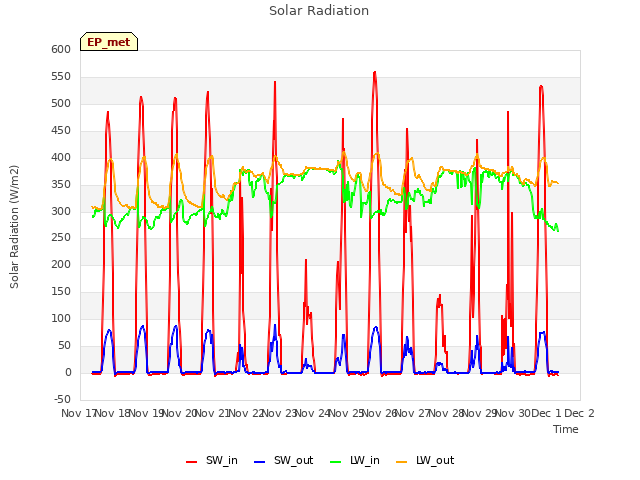Click the Solar Radiation (W/m2) y-axis title

pos(14,227)
